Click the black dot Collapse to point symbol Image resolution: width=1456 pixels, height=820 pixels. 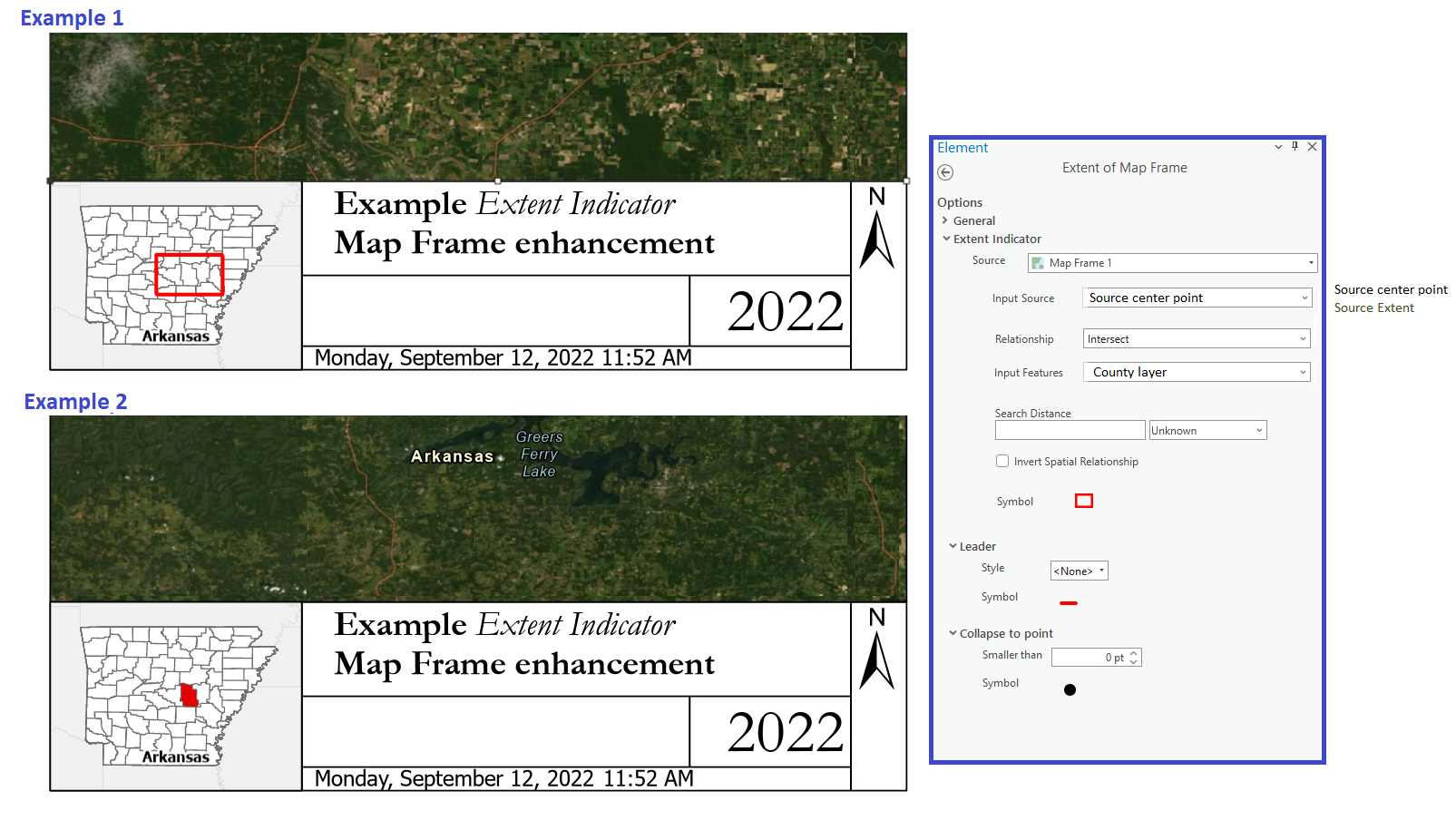click(x=1070, y=689)
